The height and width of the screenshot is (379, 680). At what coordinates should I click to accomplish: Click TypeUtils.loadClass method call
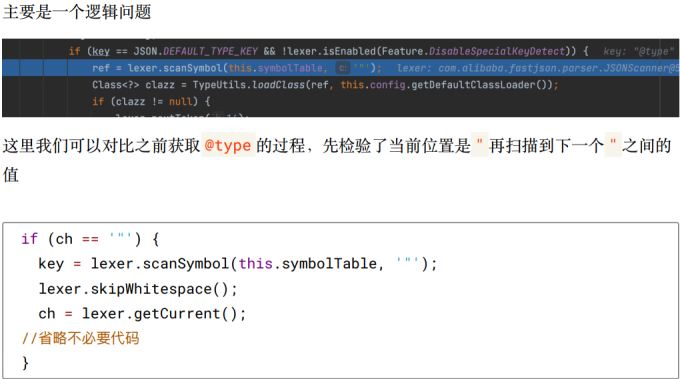(249, 85)
